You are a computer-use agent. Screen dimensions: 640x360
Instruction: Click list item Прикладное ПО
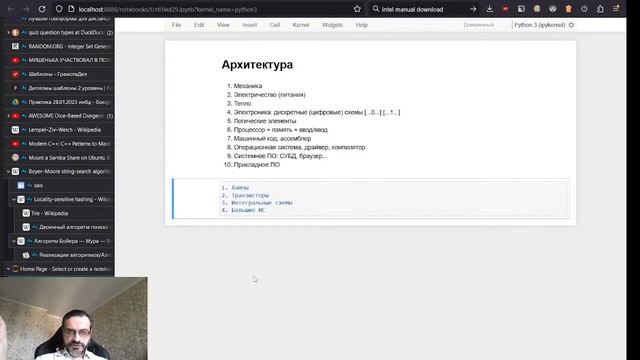(256, 164)
